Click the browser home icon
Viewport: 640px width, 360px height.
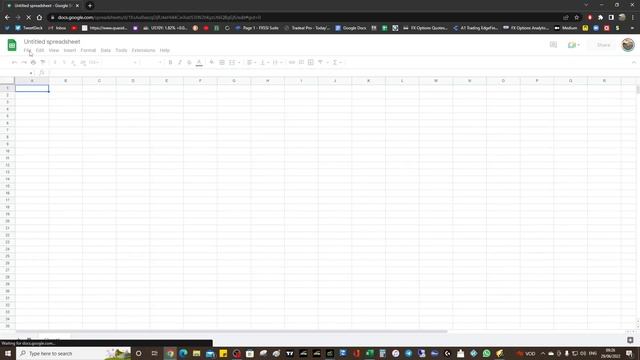[x=39, y=18]
